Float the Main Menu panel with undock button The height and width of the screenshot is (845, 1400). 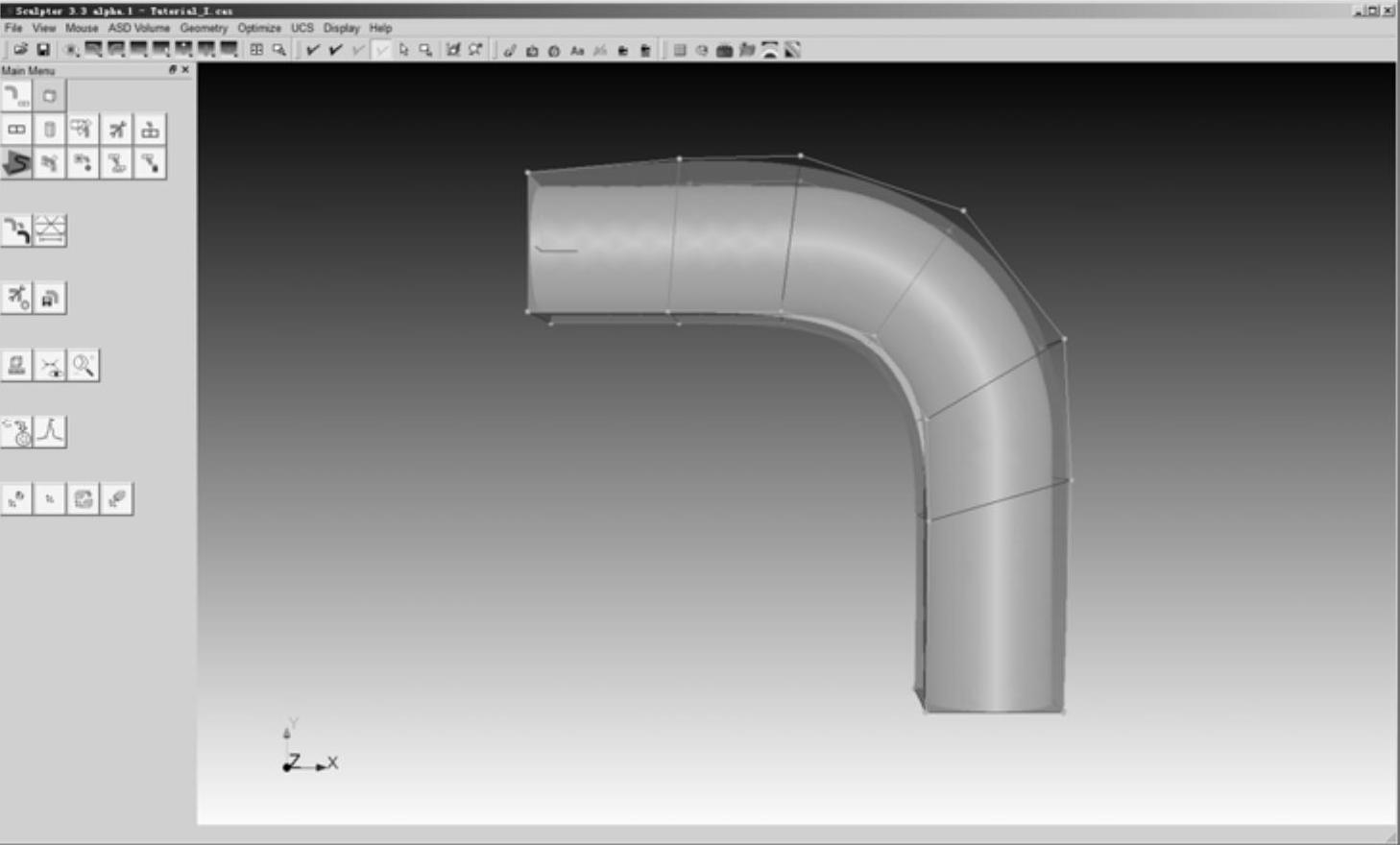click(x=173, y=70)
